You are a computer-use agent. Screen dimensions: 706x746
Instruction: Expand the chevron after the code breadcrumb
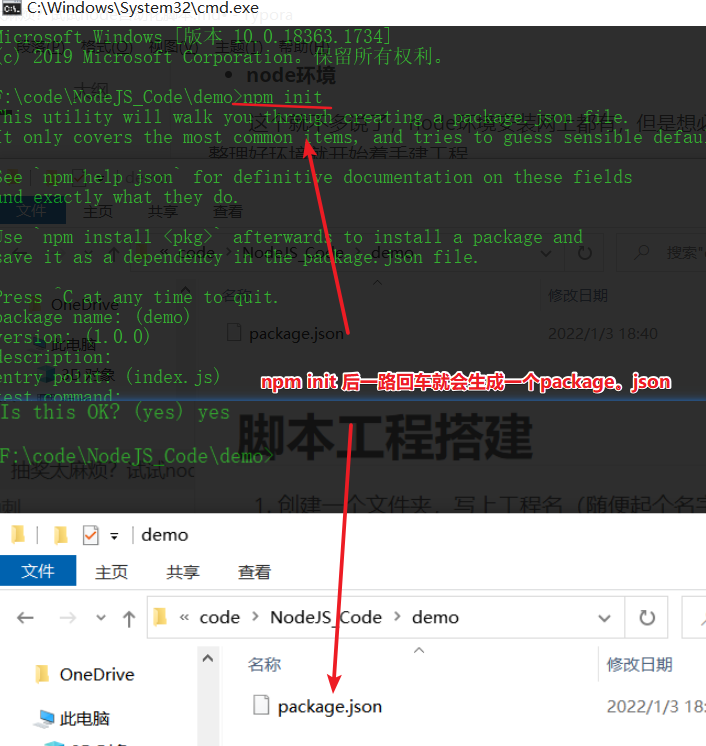coord(255,617)
